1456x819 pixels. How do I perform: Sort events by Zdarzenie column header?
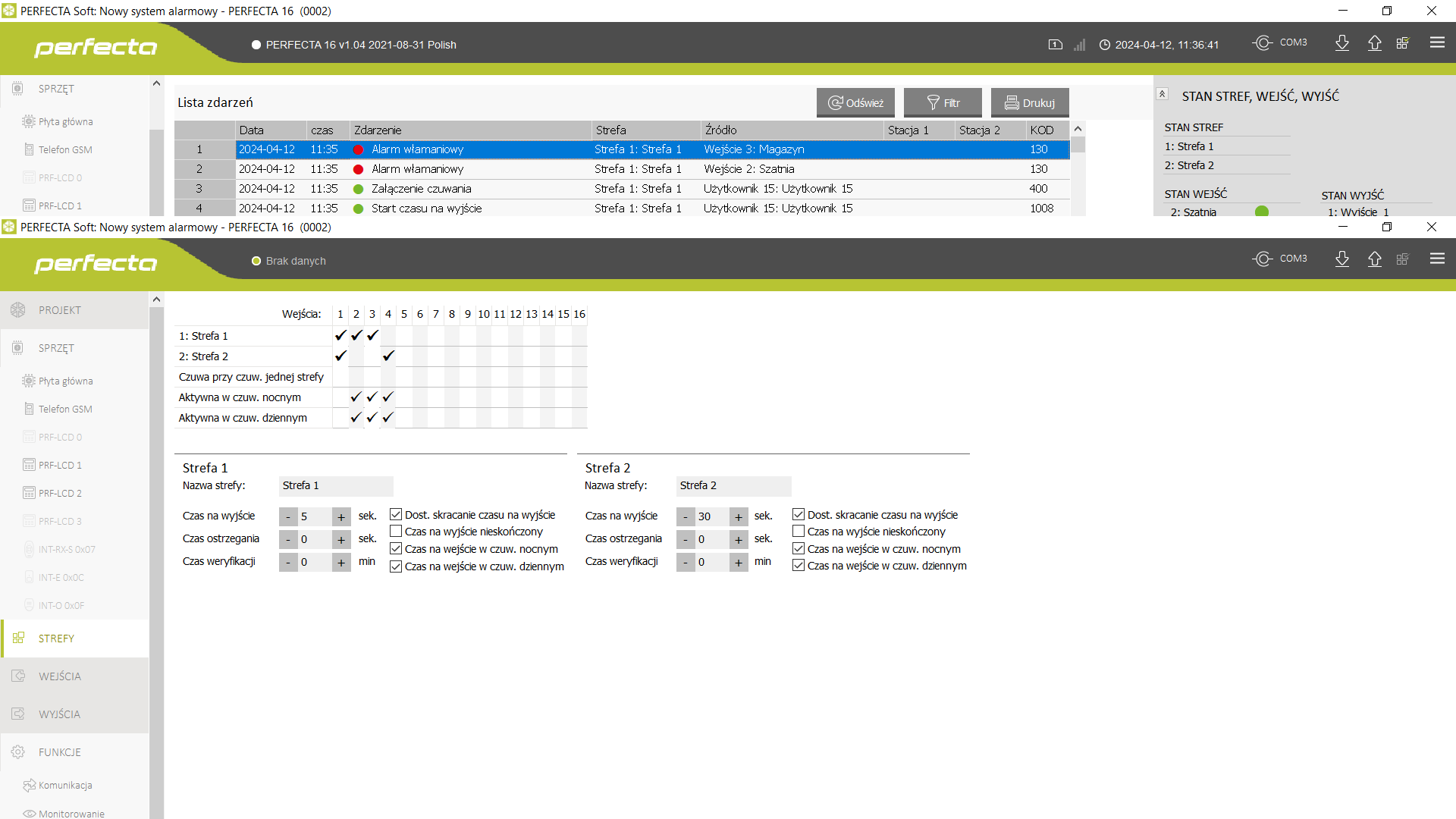[x=470, y=130]
